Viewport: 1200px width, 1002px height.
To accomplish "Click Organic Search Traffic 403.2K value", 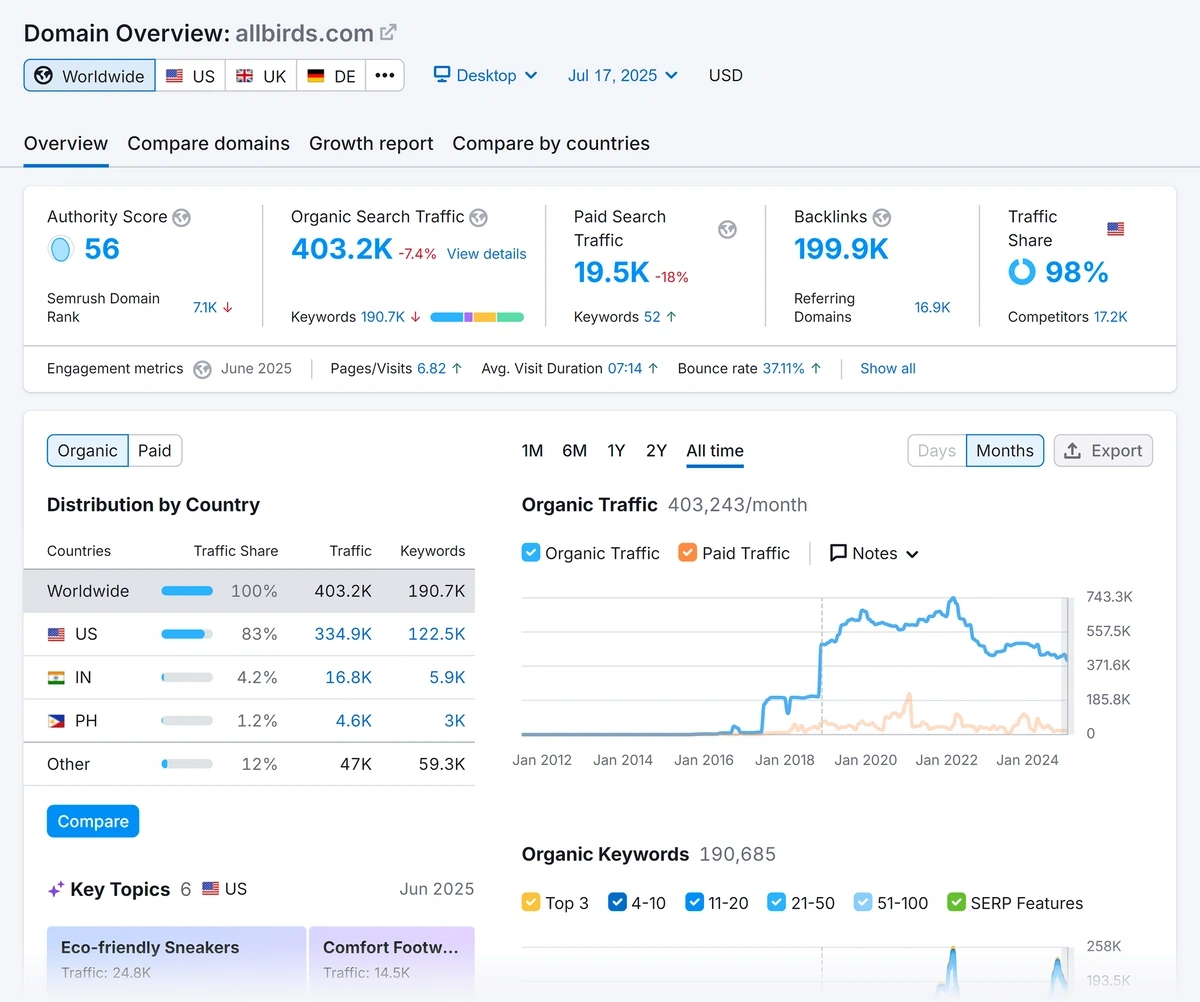I will point(342,249).
